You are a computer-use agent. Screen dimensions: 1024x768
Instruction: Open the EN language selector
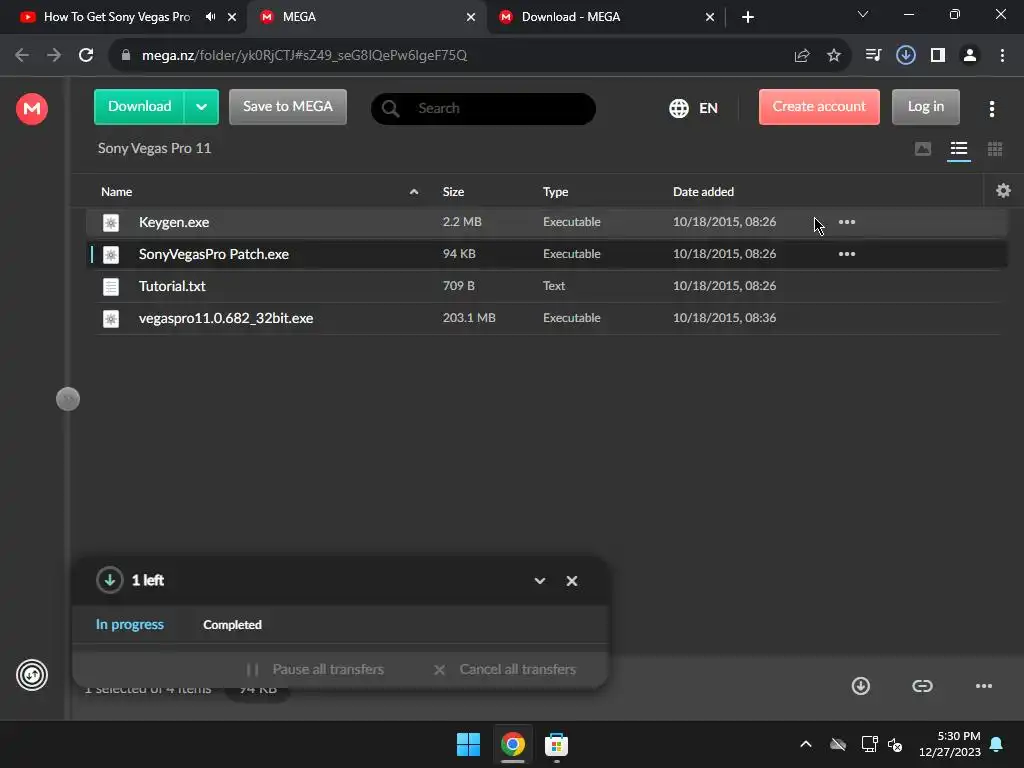coord(694,108)
